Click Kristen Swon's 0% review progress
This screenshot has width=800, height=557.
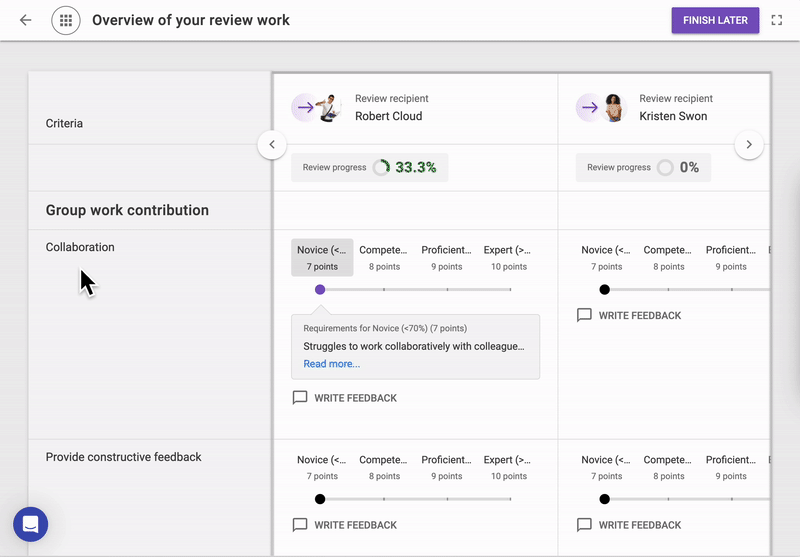(643, 167)
